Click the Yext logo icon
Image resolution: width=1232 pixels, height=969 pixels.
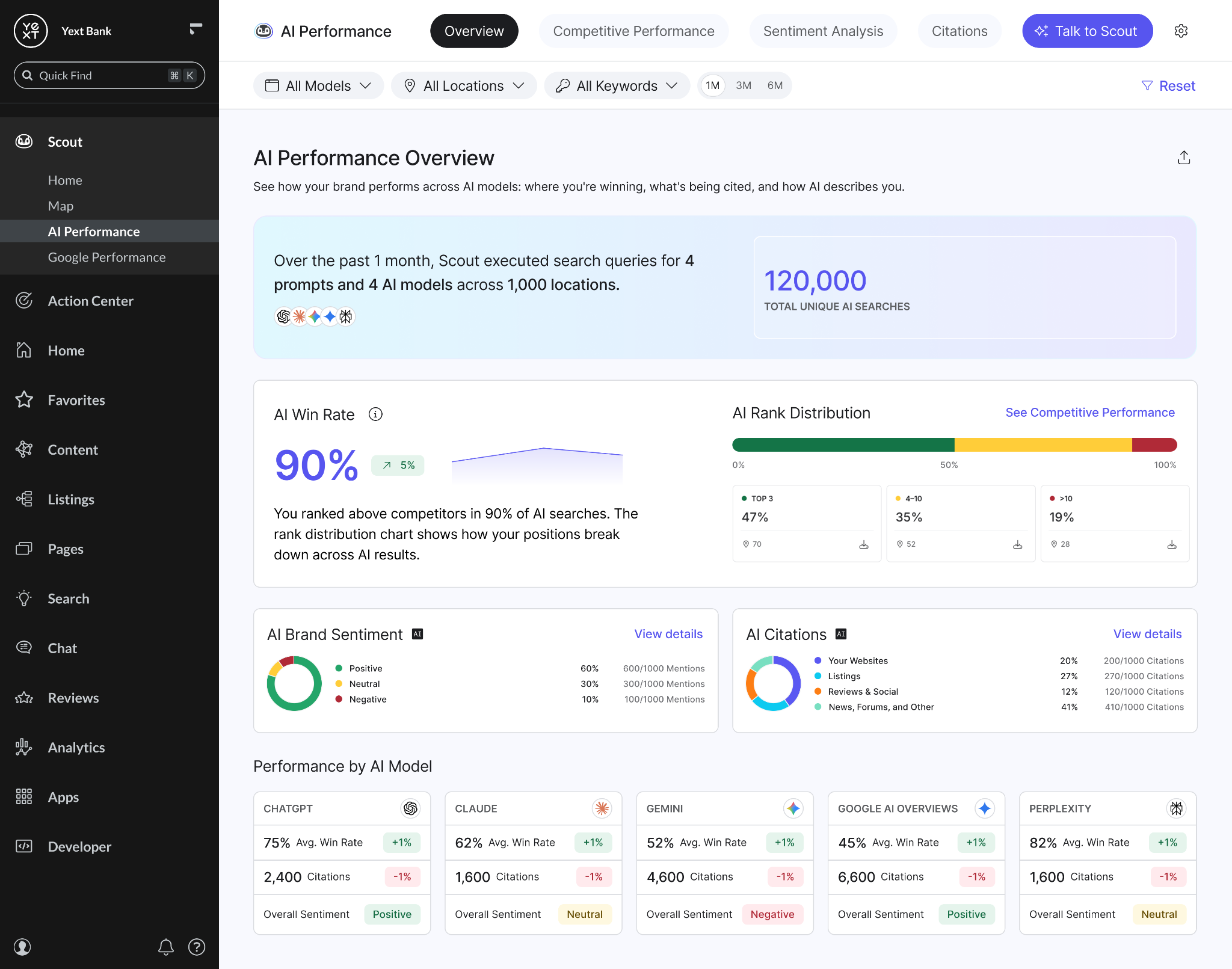click(x=31, y=31)
